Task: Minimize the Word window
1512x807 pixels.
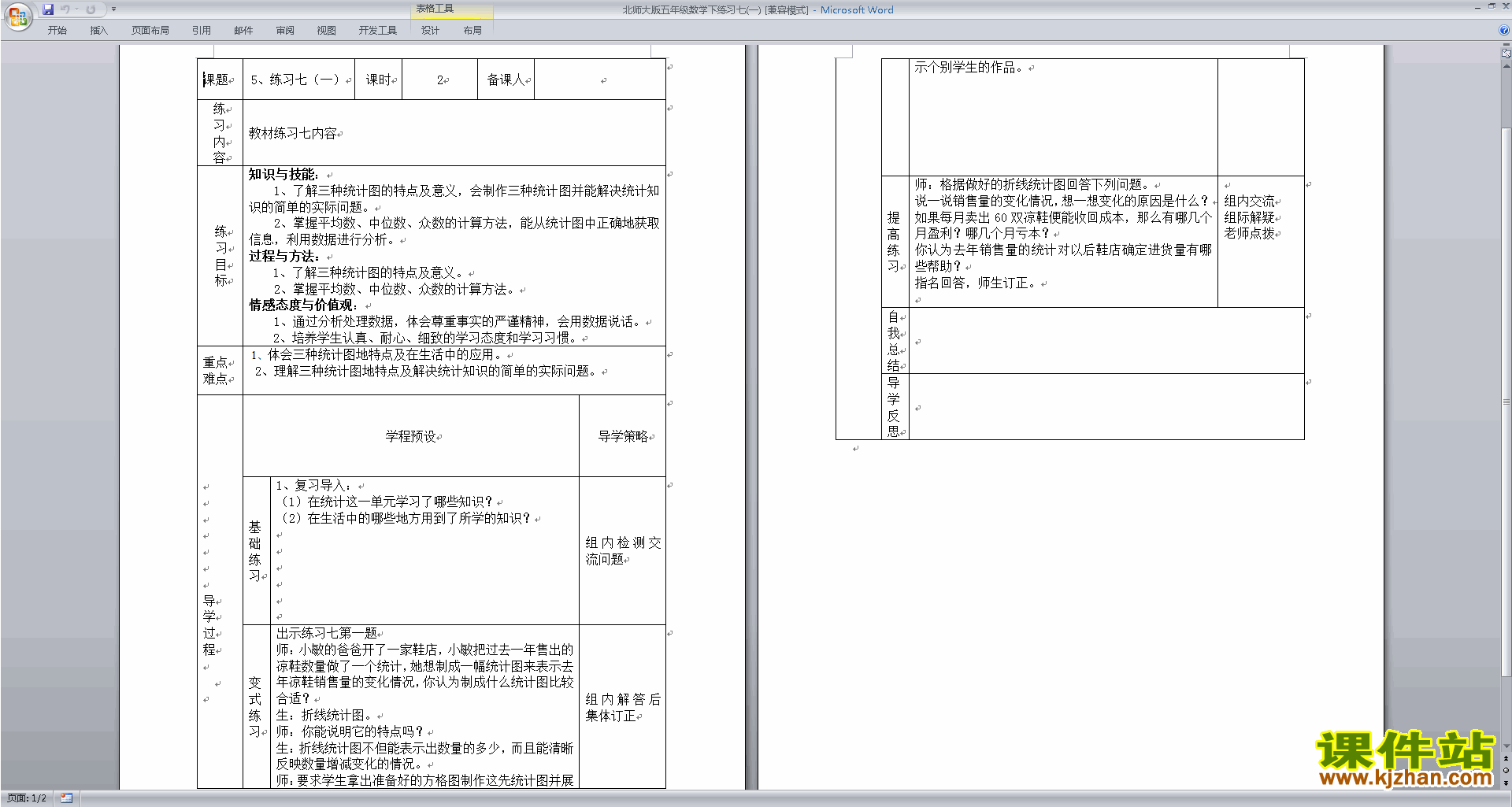Action: click(x=1477, y=6)
